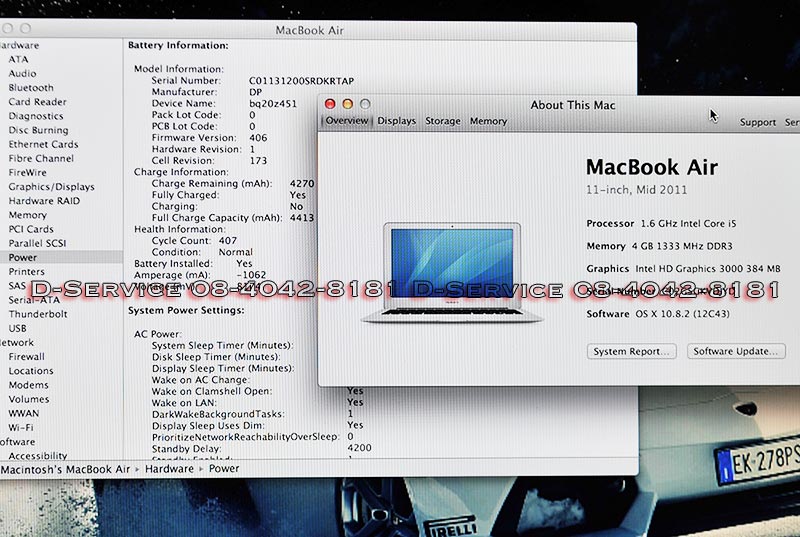Select Firewall under Network
The height and width of the screenshot is (537, 800).
coord(27,356)
